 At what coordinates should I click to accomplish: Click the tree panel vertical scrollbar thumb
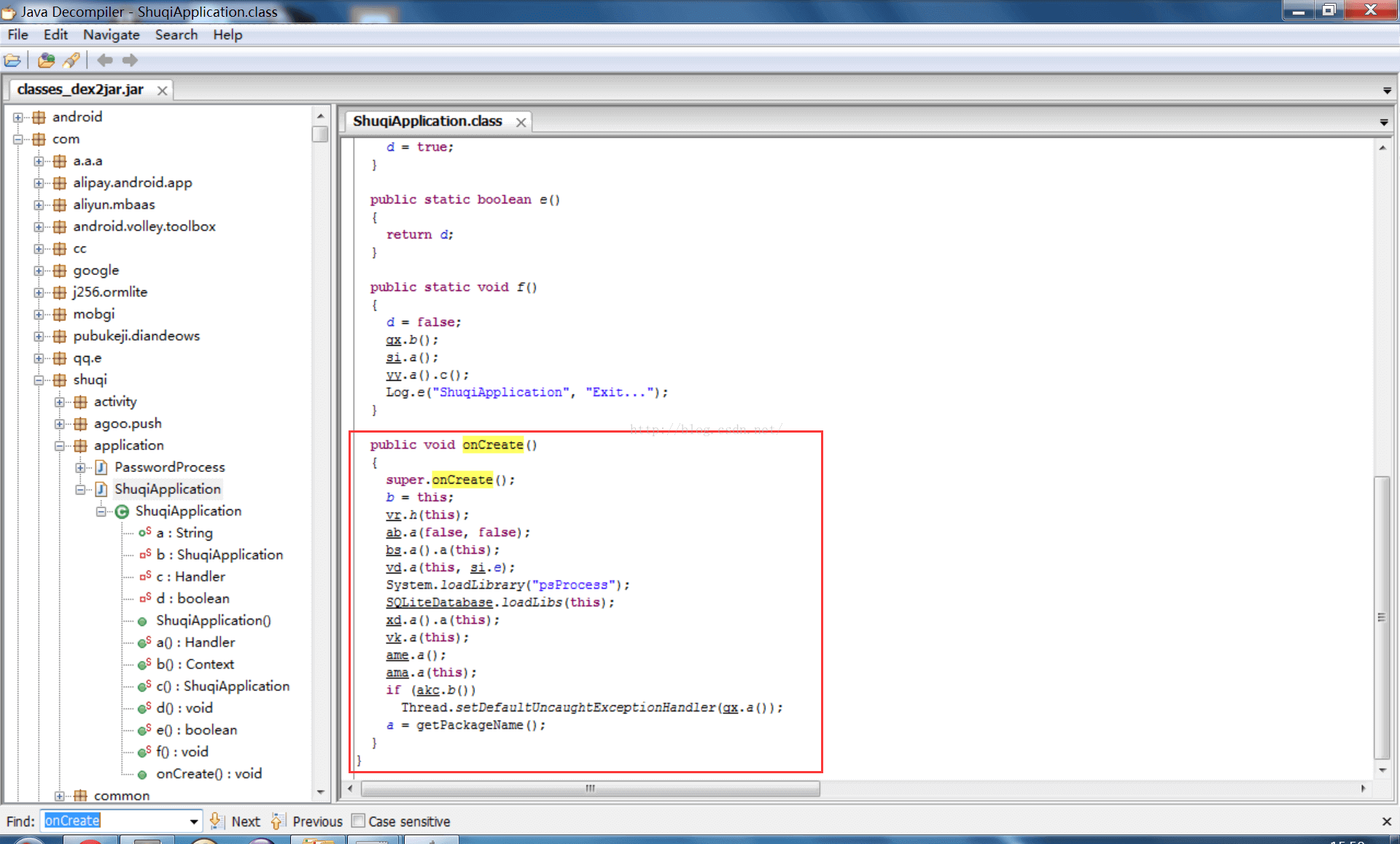pos(319,134)
